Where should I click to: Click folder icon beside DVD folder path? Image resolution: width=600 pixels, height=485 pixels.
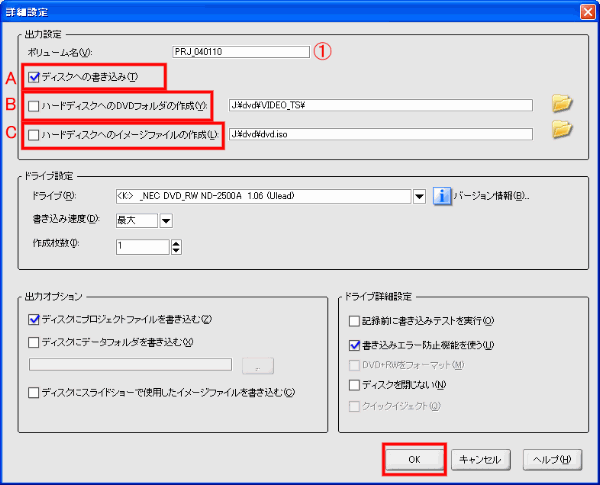click(x=561, y=103)
